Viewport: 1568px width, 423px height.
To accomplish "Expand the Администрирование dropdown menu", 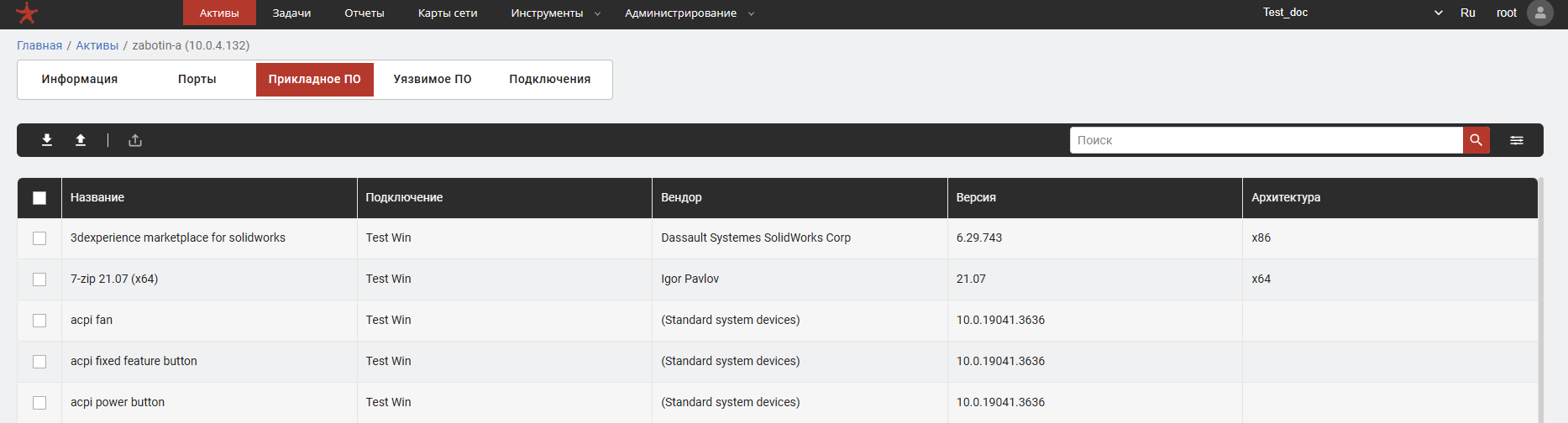I will (x=689, y=13).
